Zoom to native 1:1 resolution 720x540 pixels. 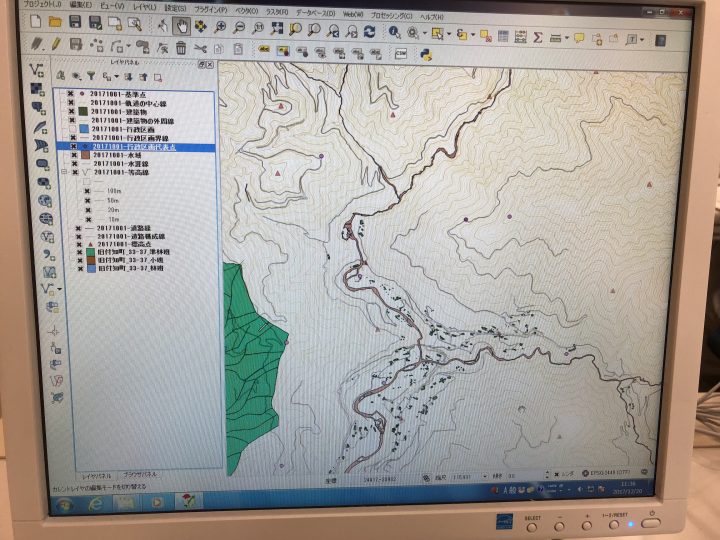[258, 28]
